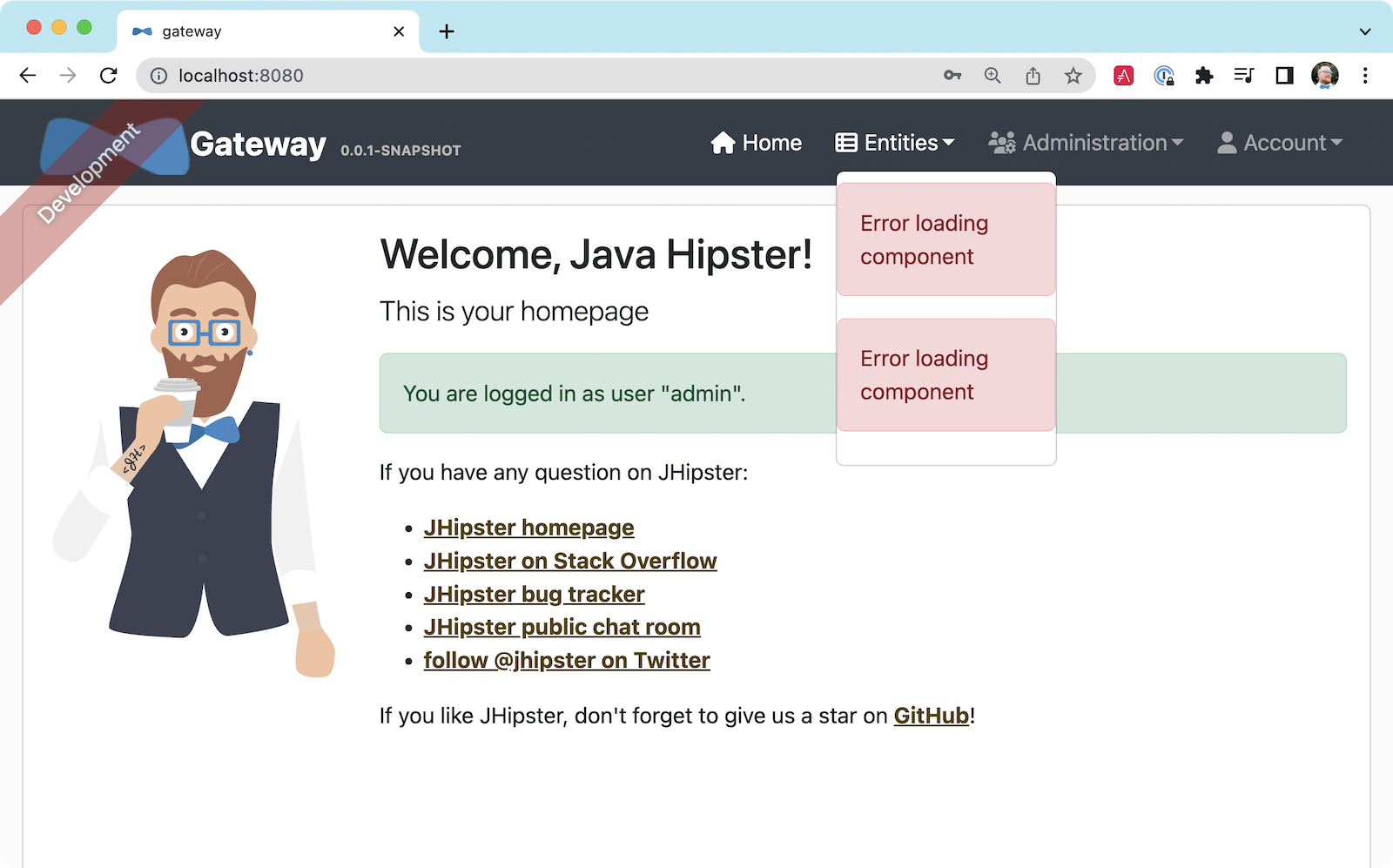Open the media controls playlist icon
The width and height of the screenshot is (1393, 868).
point(1244,76)
